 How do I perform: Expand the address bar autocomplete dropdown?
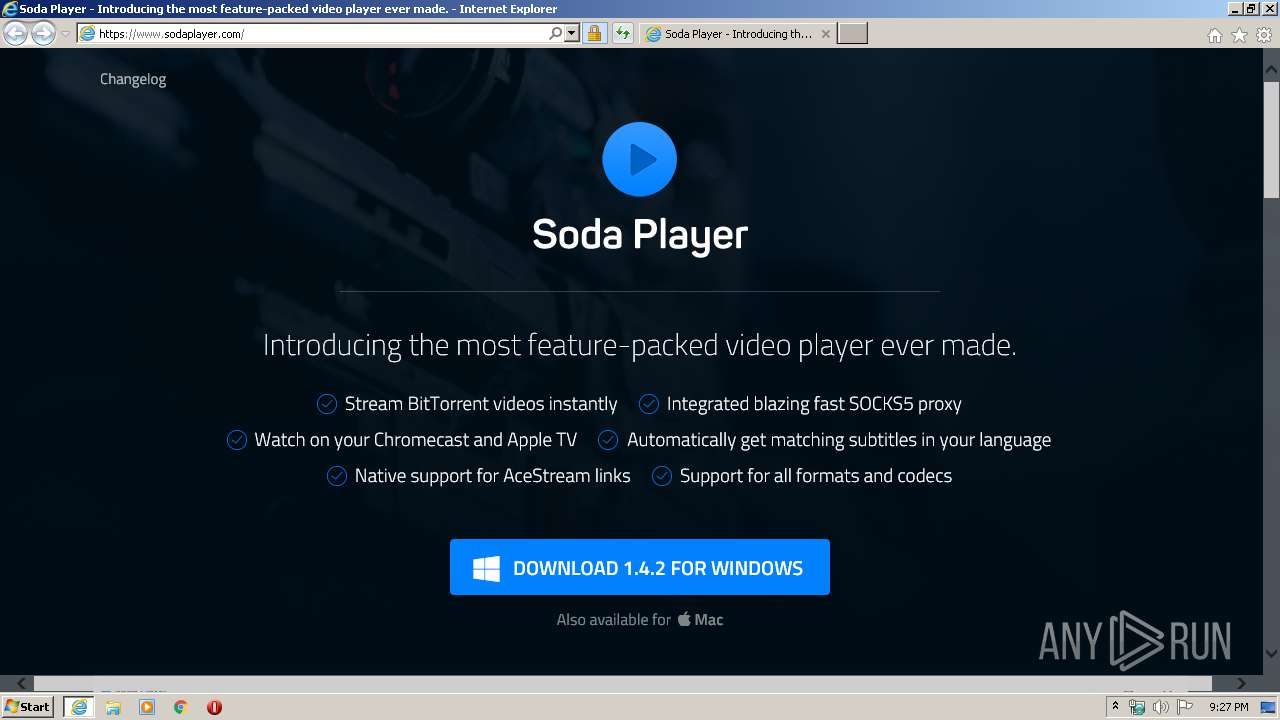(572, 33)
